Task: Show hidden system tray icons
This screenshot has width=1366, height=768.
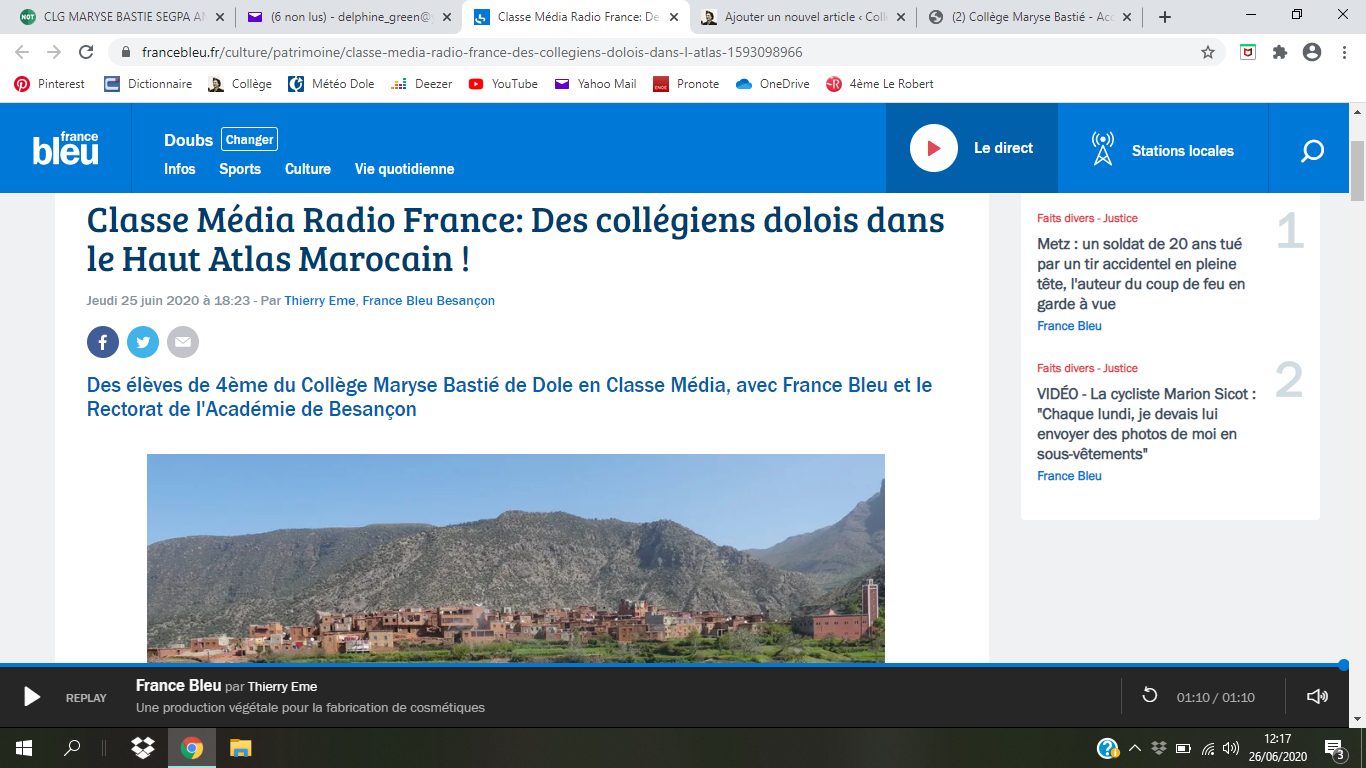Action: click(1134, 748)
